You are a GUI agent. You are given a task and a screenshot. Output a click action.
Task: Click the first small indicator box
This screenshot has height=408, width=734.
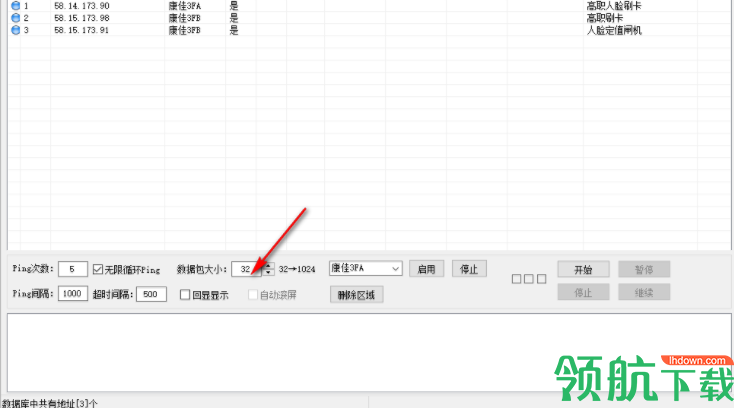[x=516, y=279]
